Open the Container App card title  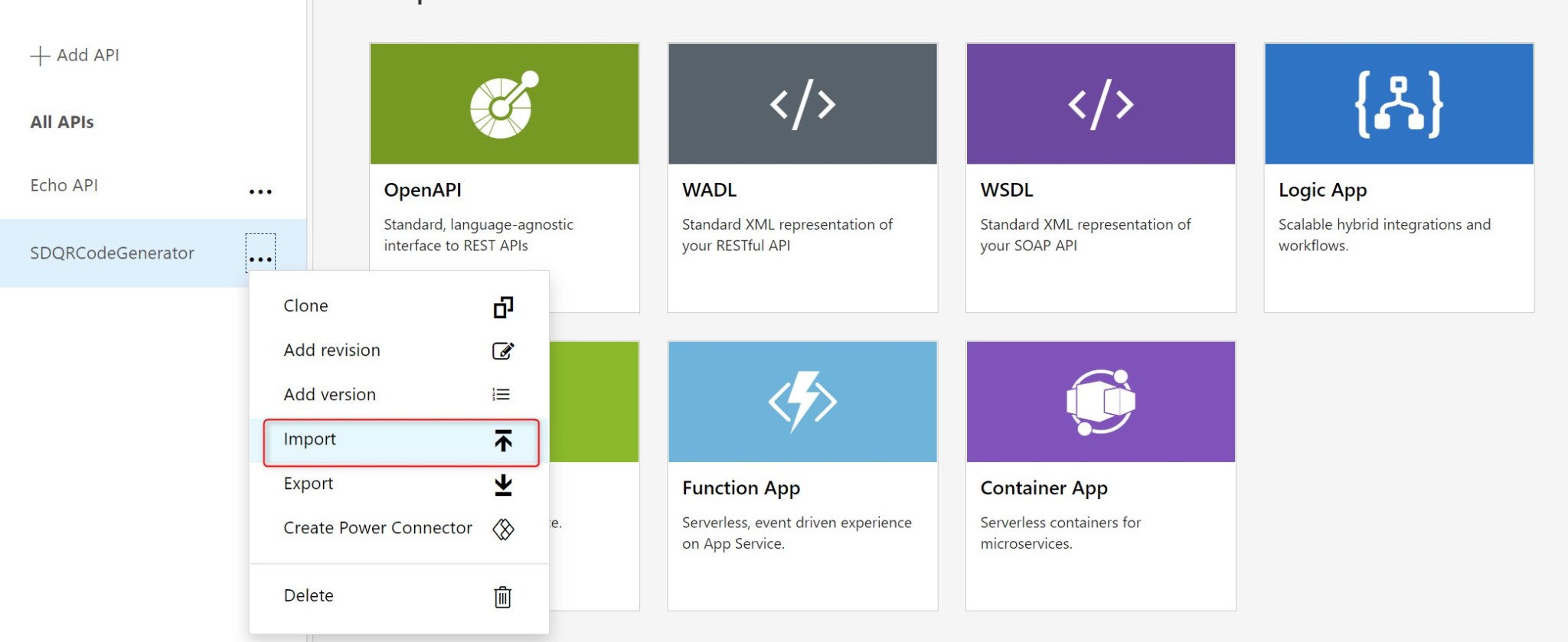click(1044, 487)
